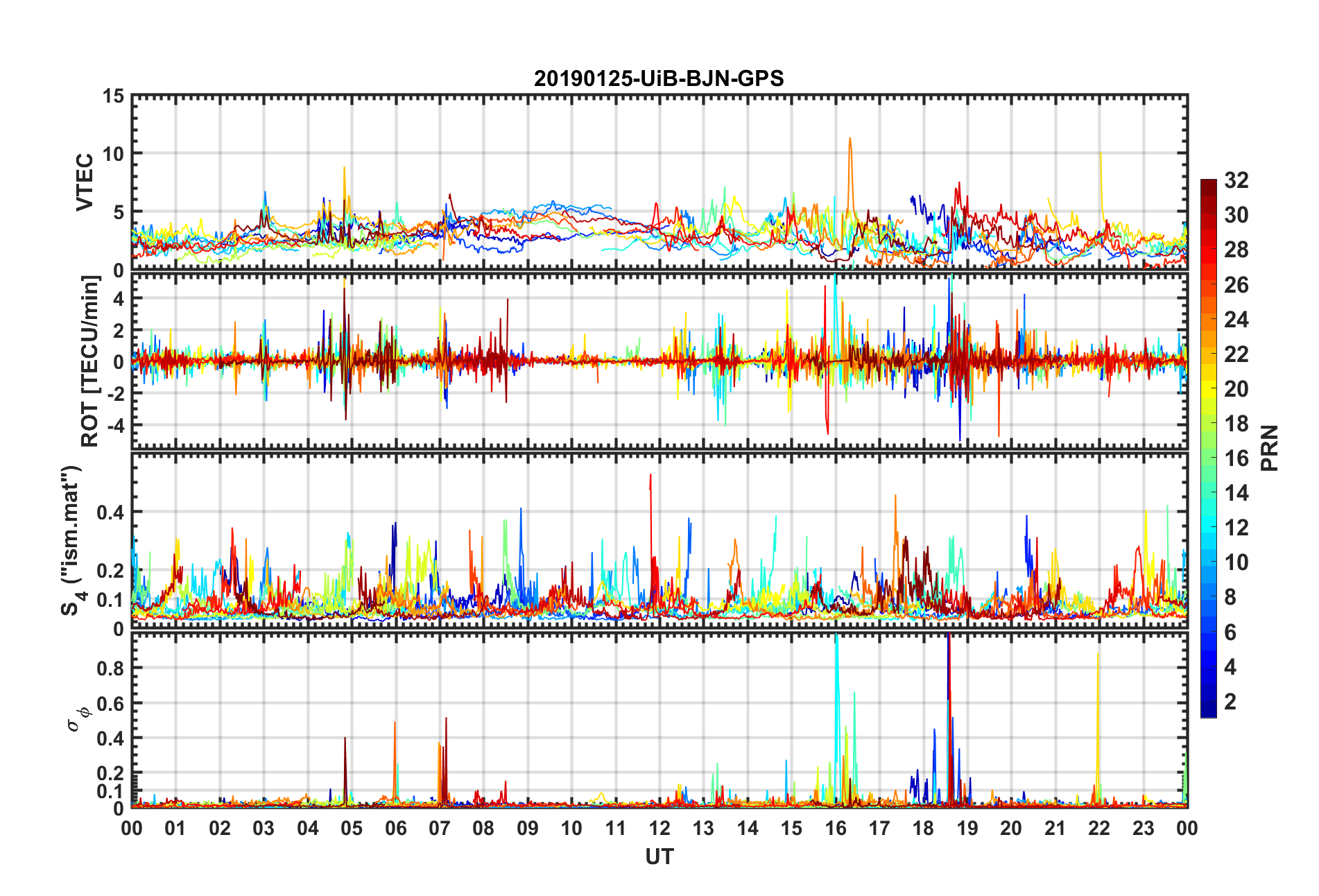Click colorbar tick label 32

point(1236,180)
